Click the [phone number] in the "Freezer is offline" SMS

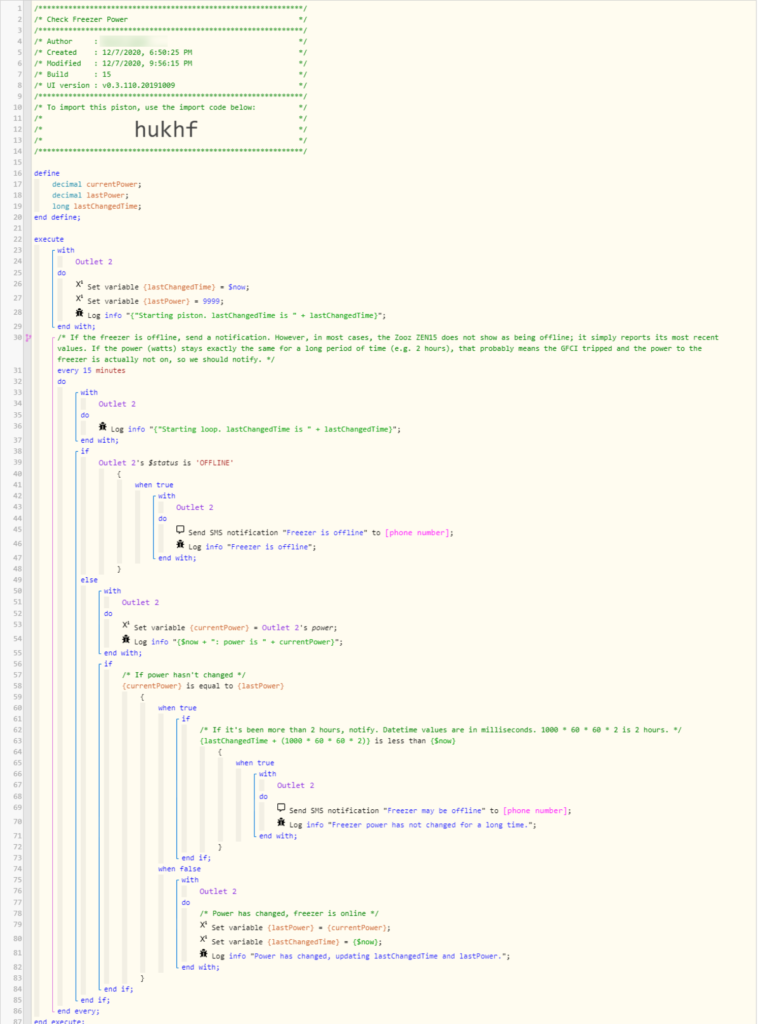pyautogui.click(x=417, y=533)
